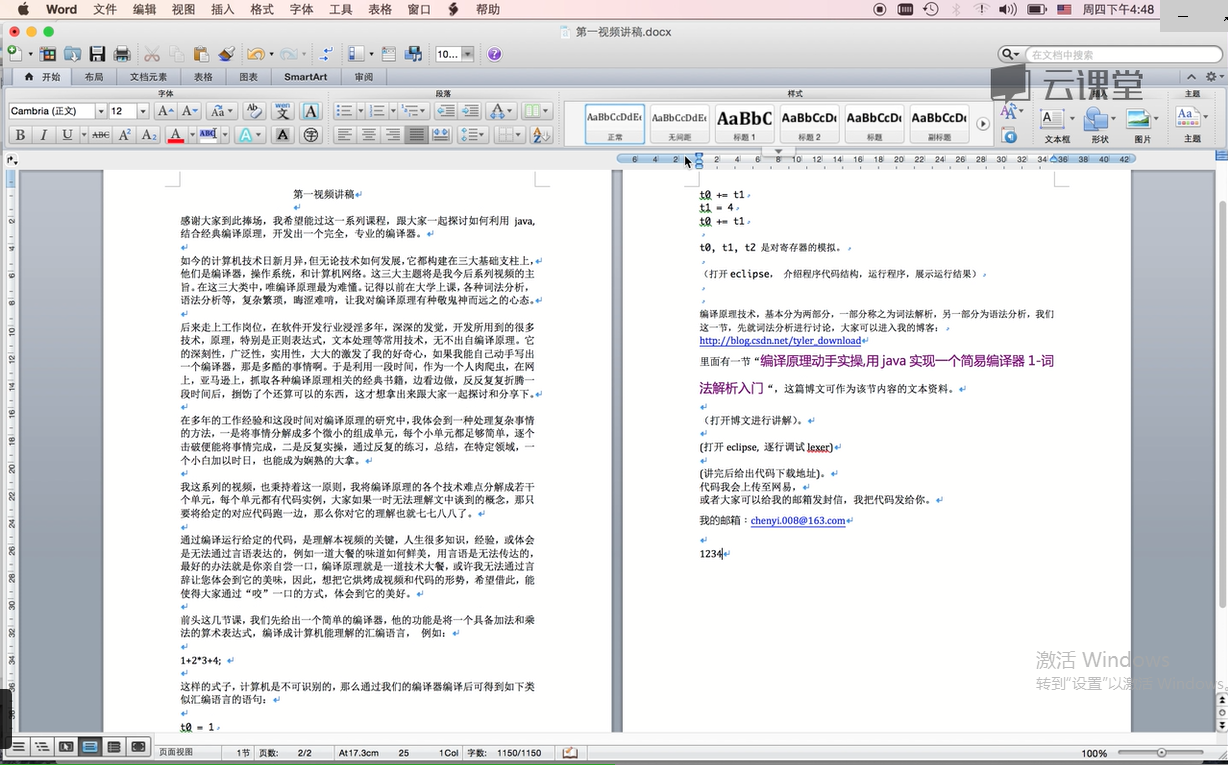Toggle Underline formatting

point(67,135)
